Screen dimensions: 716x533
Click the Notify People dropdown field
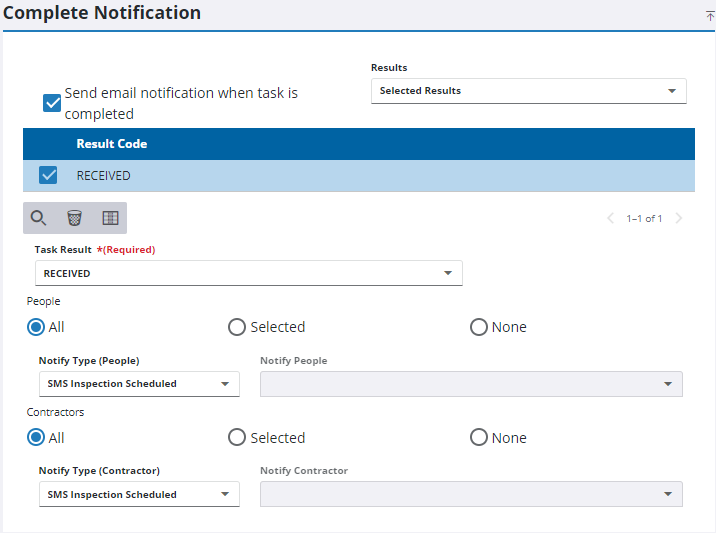coord(470,384)
